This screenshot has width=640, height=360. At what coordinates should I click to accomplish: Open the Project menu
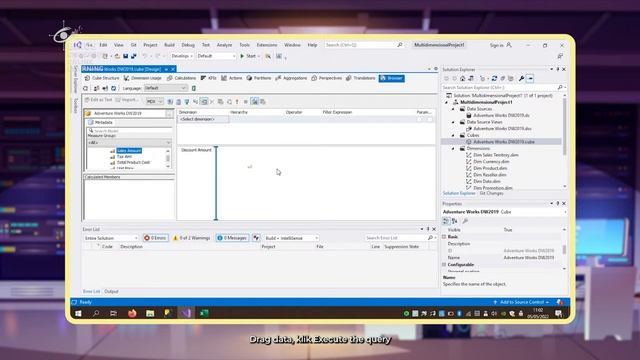pos(150,45)
